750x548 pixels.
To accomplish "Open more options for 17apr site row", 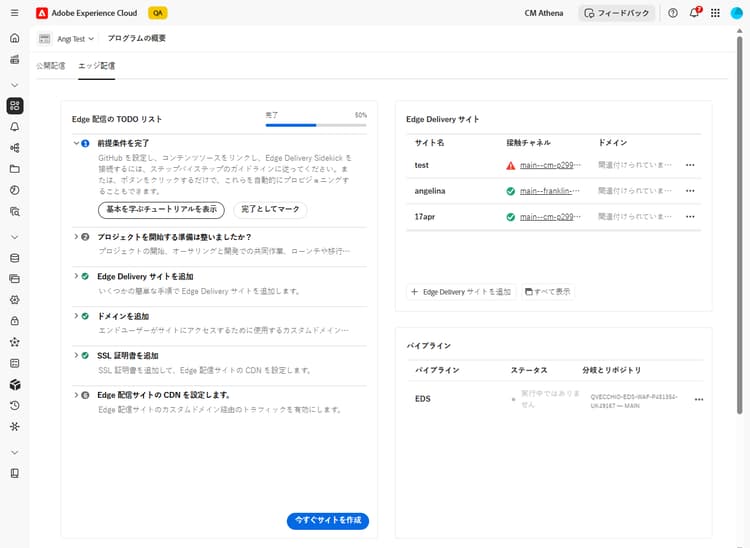I will [x=690, y=217].
